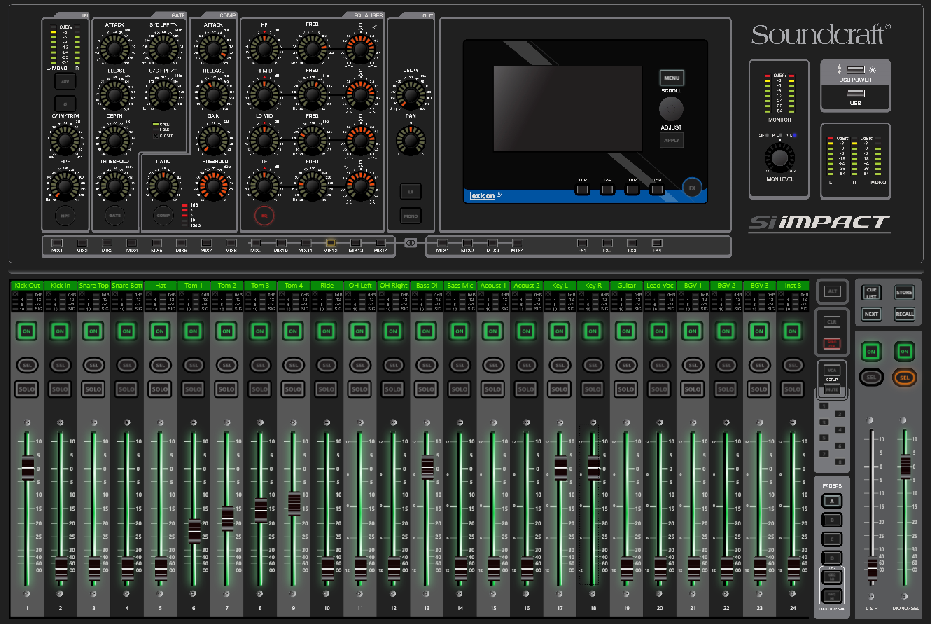
Task: Toggle the COMP in/out round button
Action: point(163,215)
